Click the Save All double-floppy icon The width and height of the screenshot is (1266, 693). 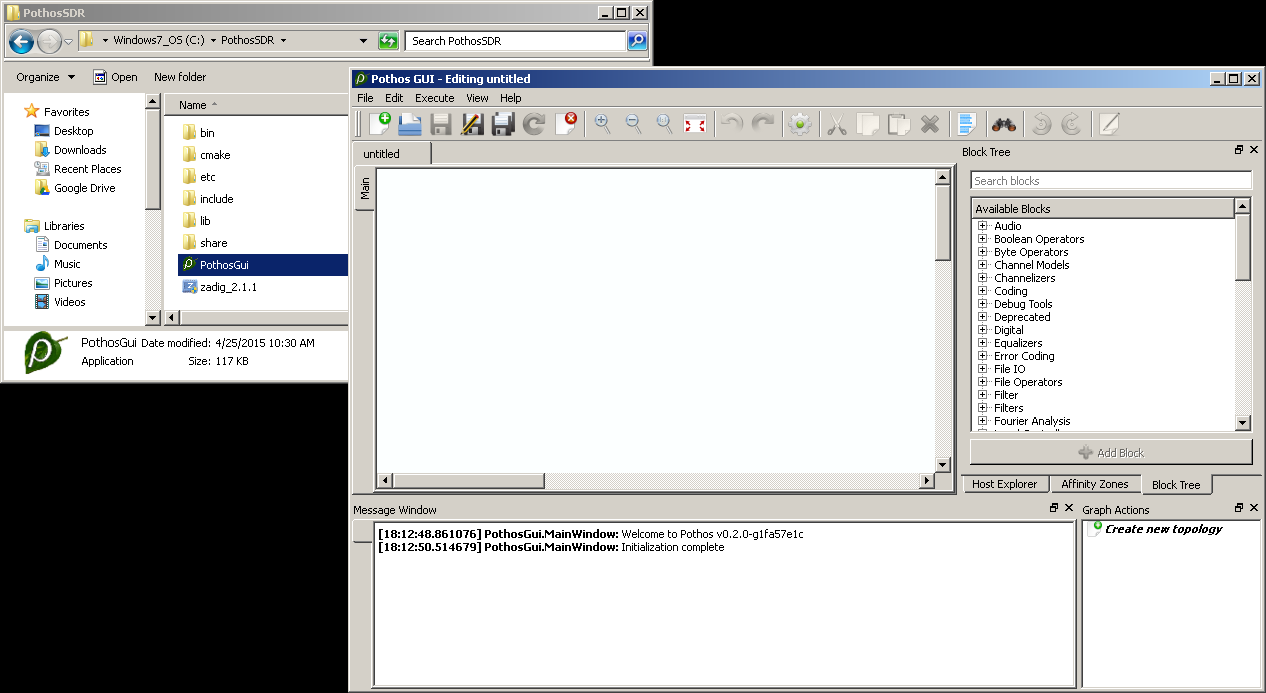click(x=503, y=124)
